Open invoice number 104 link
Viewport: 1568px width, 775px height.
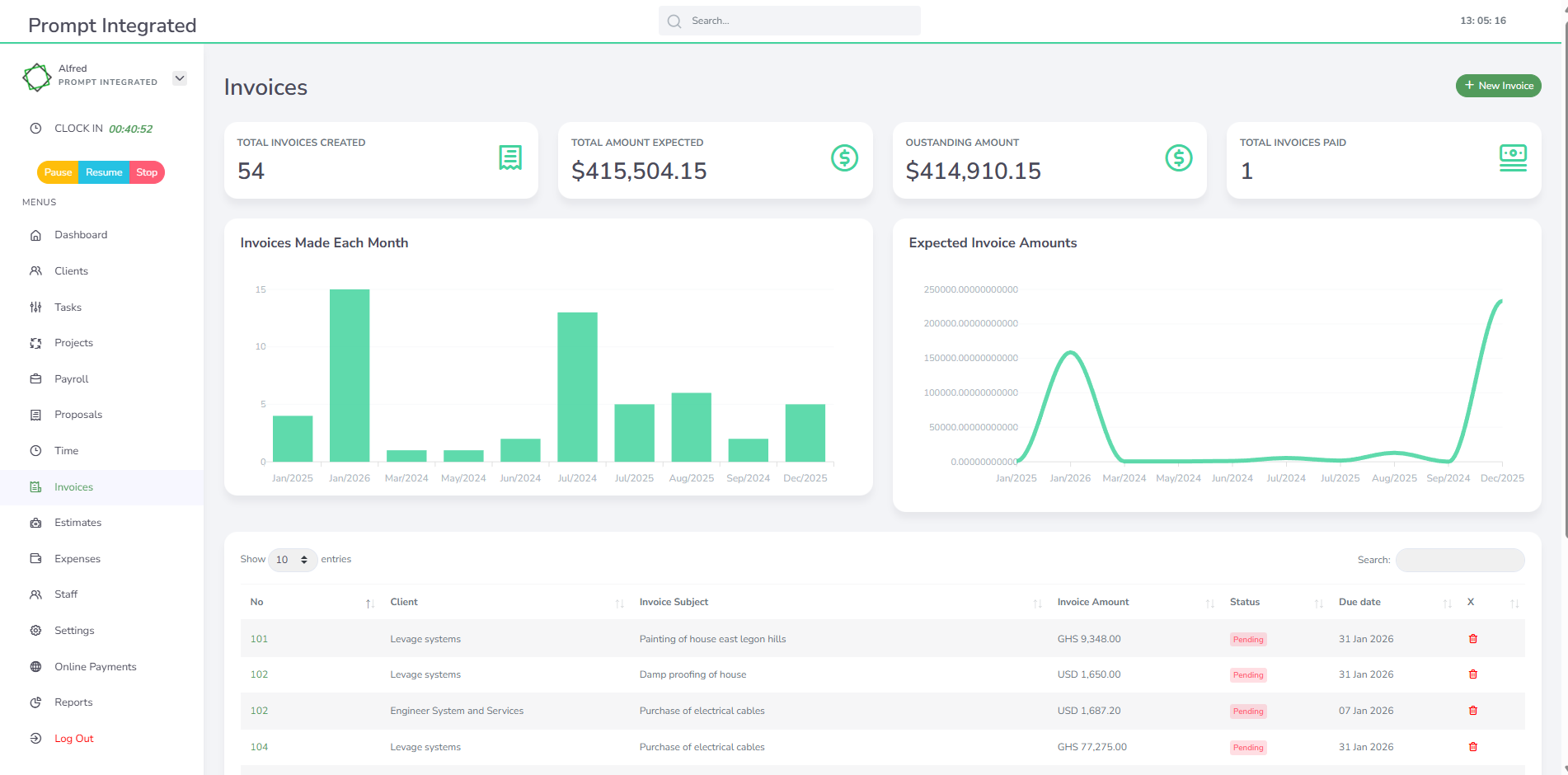pos(259,747)
